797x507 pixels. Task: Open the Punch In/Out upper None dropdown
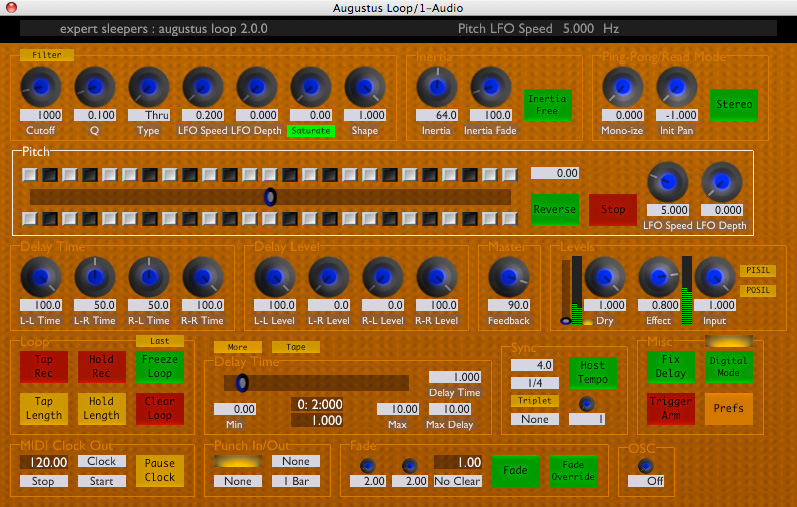pyautogui.click(x=296, y=461)
